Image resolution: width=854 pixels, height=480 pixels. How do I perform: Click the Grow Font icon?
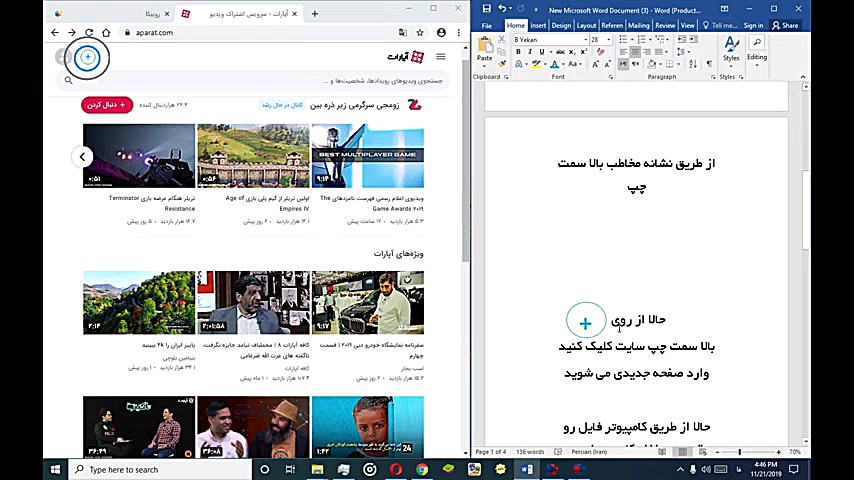(595, 64)
